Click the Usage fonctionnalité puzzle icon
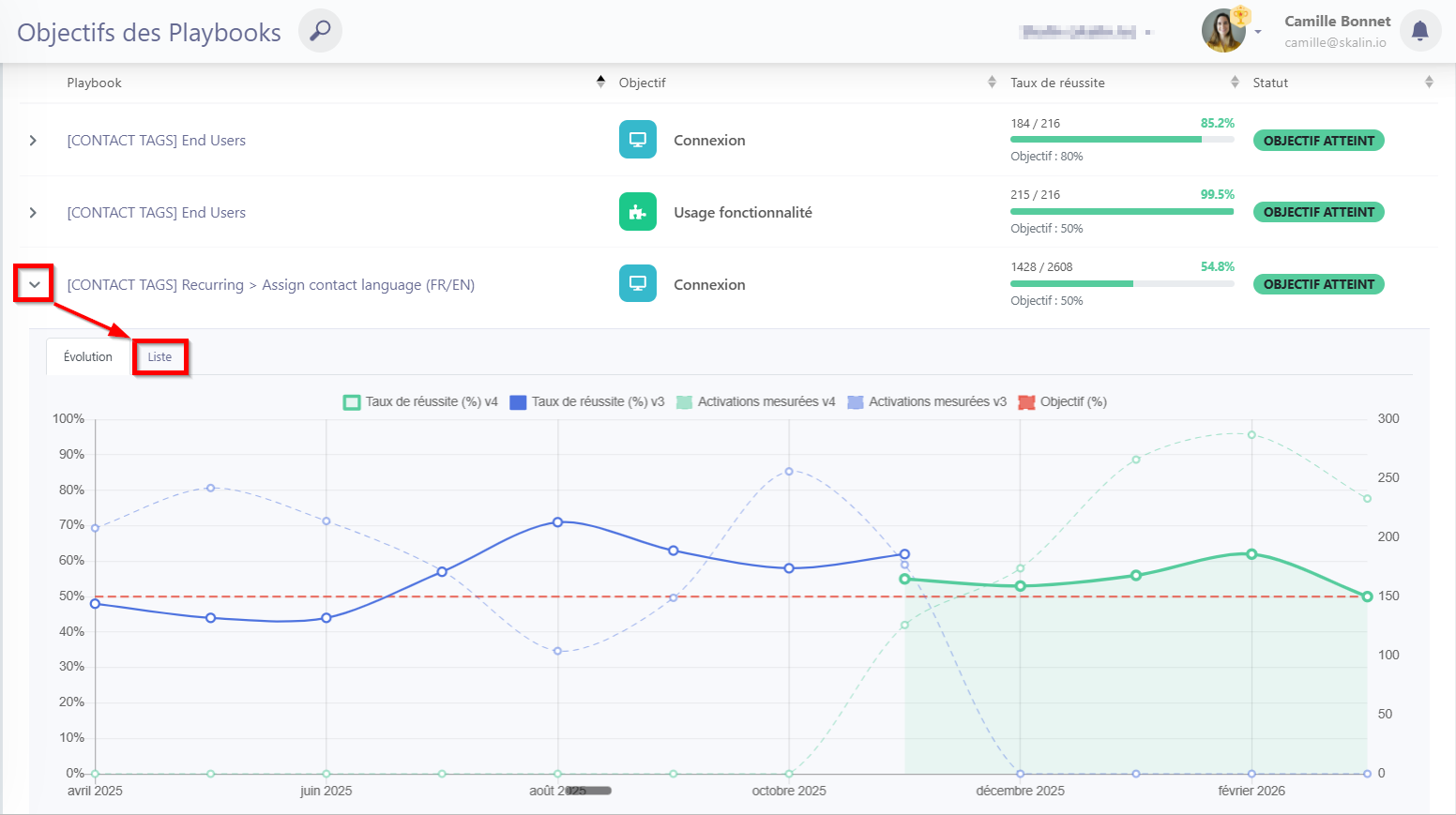This screenshot has width=1456, height=815. 637,212
